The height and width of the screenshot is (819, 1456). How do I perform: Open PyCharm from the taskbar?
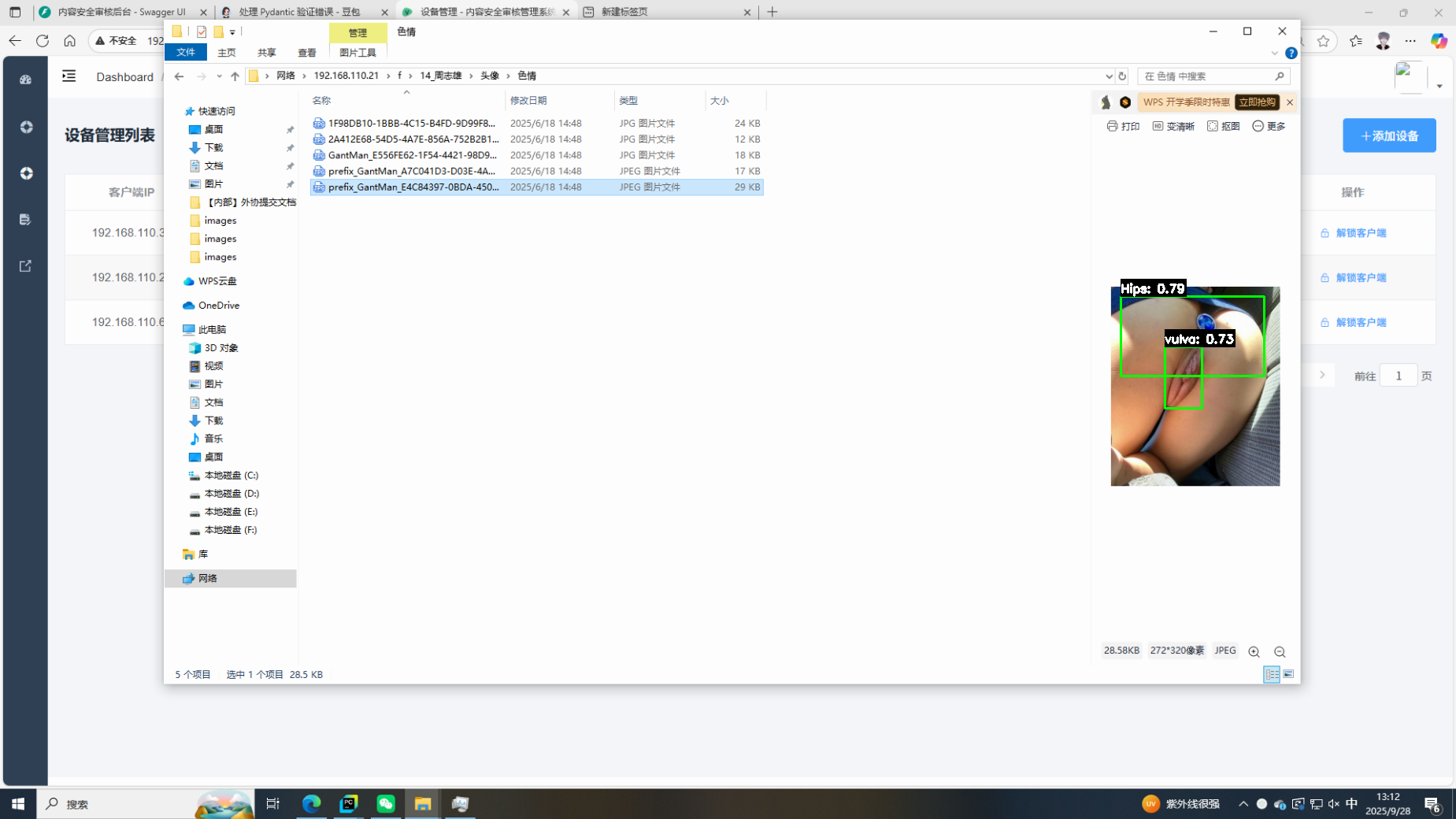pyautogui.click(x=348, y=803)
